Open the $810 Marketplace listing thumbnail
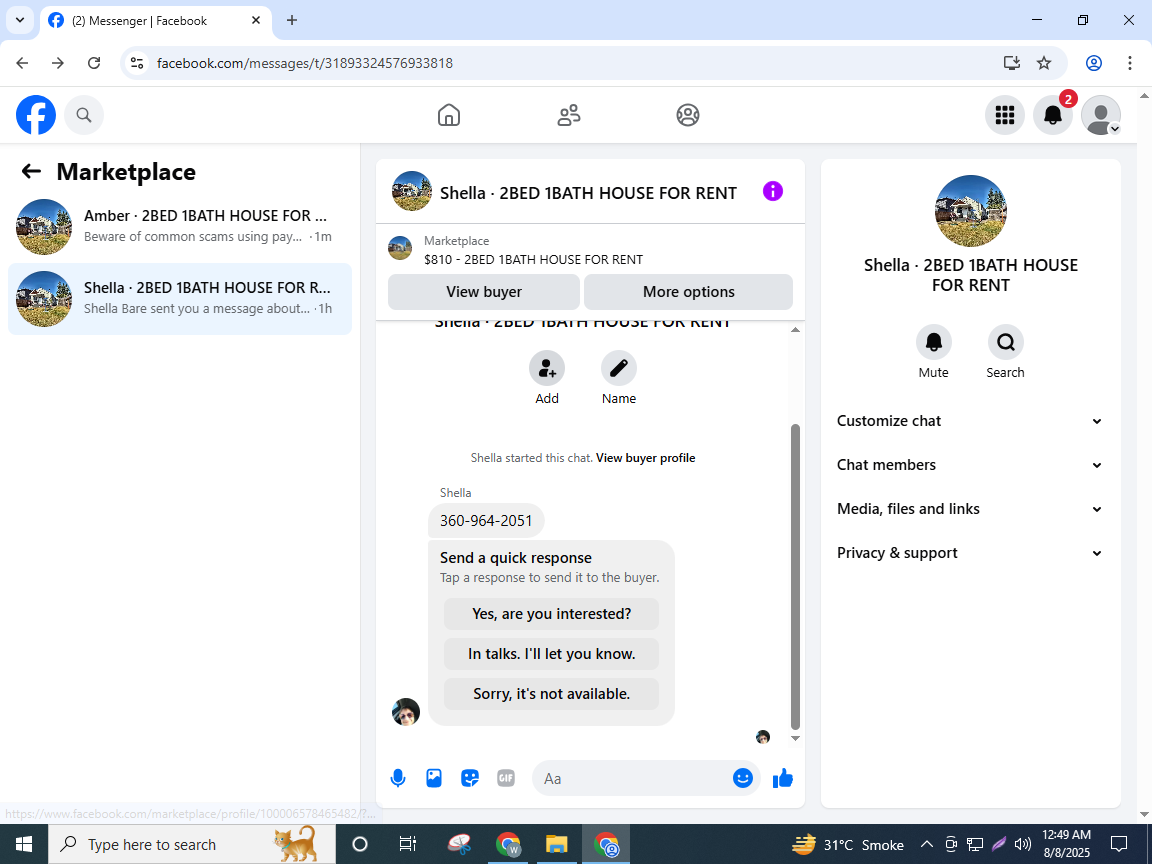Viewport: 1152px width, 864px height. click(400, 248)
